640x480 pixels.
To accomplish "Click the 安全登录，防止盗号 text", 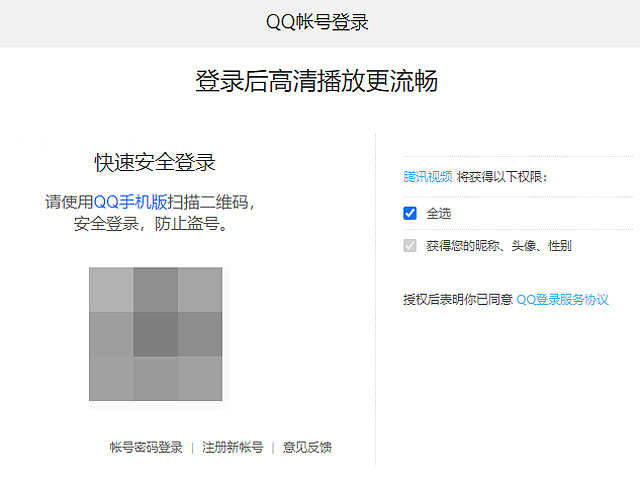I will 150,224.
